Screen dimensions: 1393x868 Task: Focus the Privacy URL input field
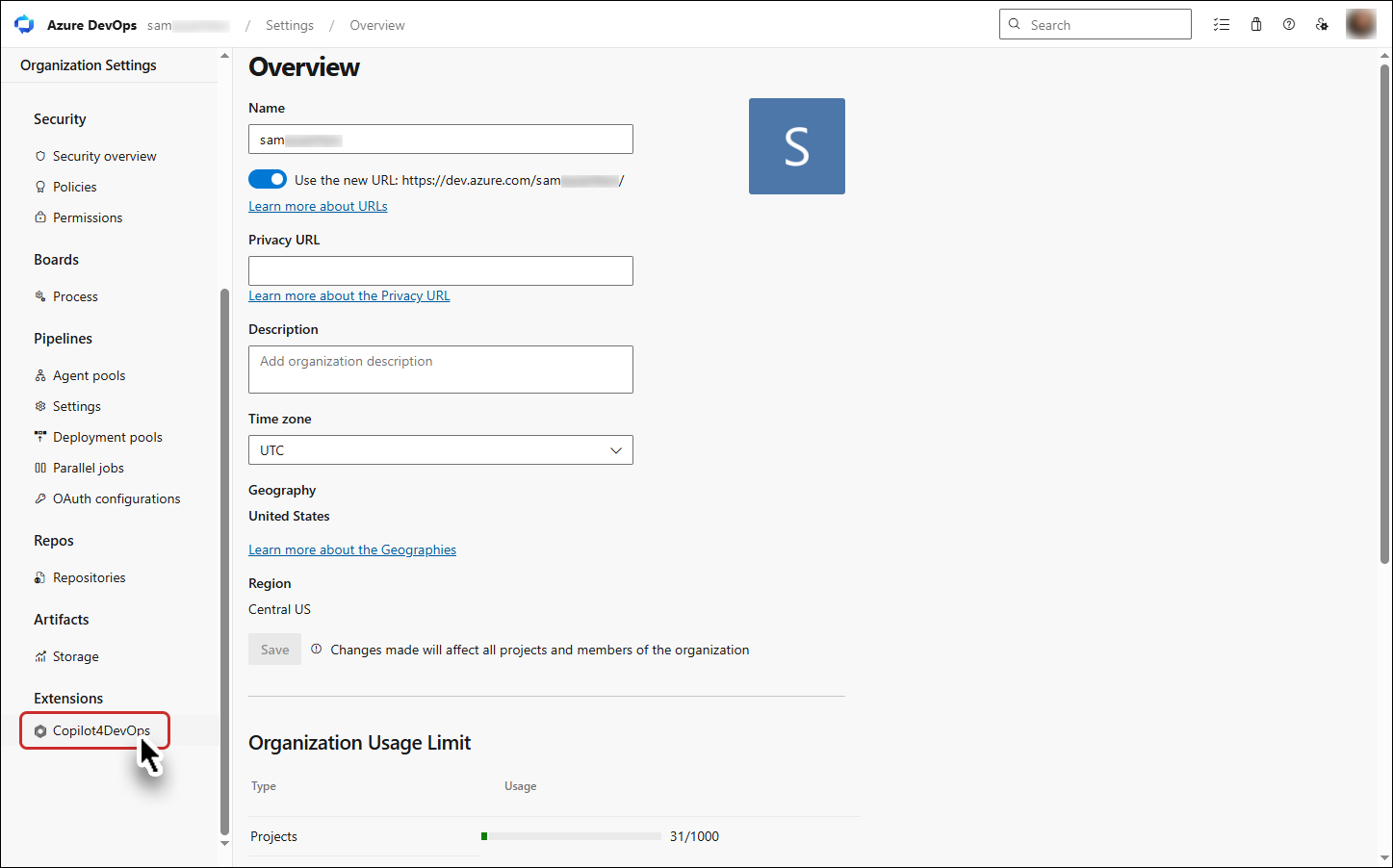click(x=441, y=270)
